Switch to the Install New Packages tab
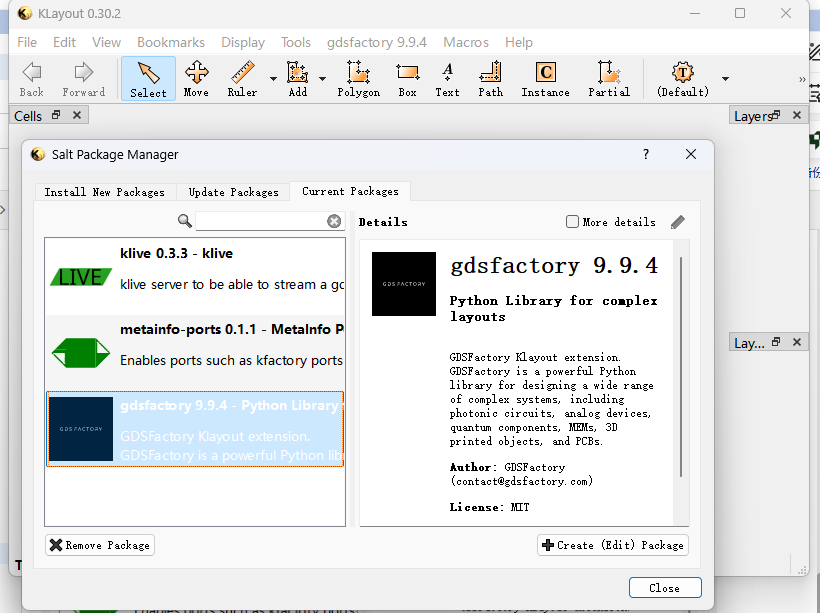Screen dimensions: 820x613 [x=103, y=191]
